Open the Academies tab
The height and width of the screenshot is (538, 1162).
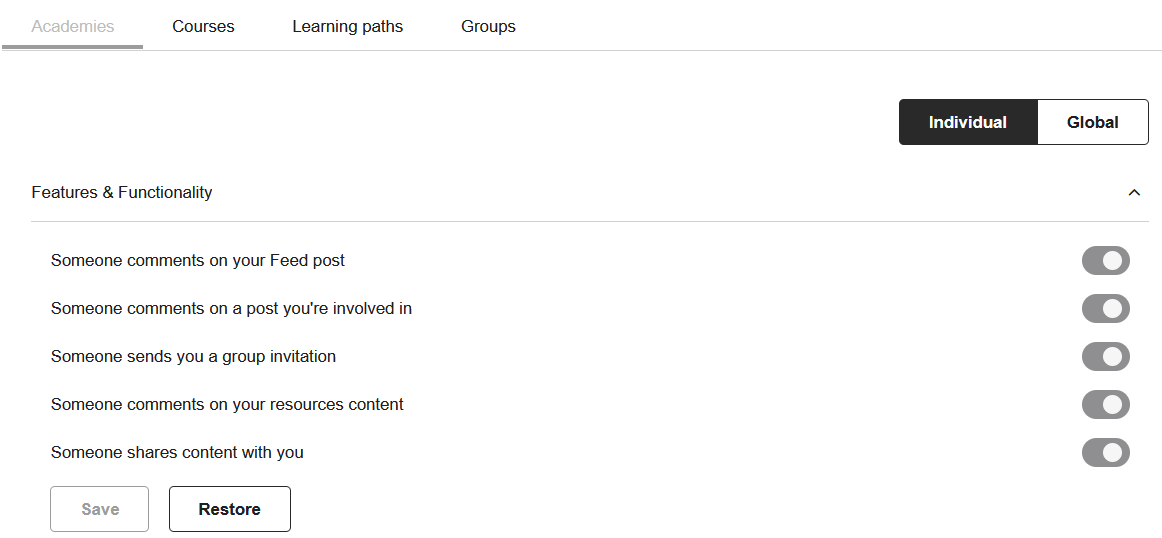click(x=73, y=27)
